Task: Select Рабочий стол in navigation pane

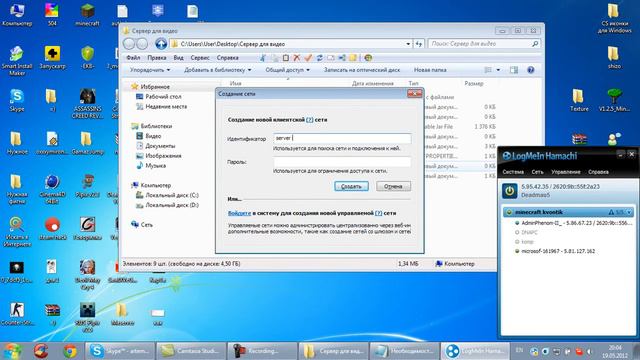Action: 158,97
